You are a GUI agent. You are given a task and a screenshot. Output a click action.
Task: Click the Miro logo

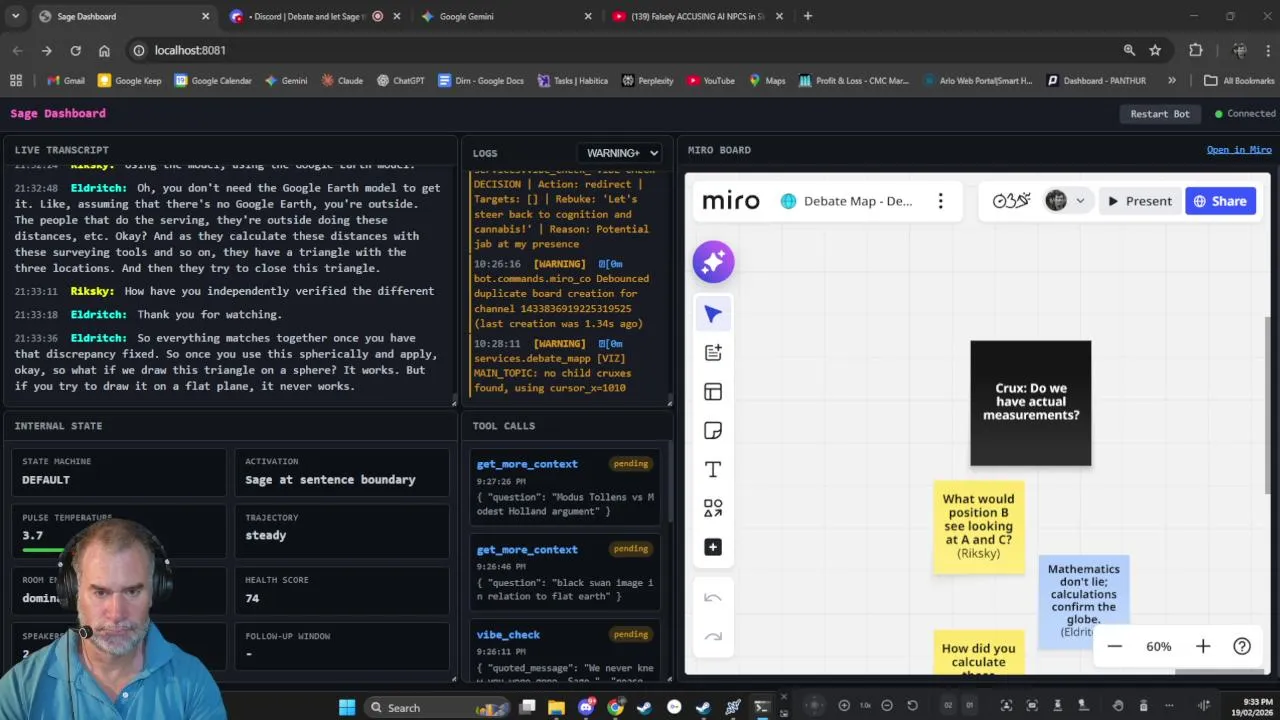731,201
